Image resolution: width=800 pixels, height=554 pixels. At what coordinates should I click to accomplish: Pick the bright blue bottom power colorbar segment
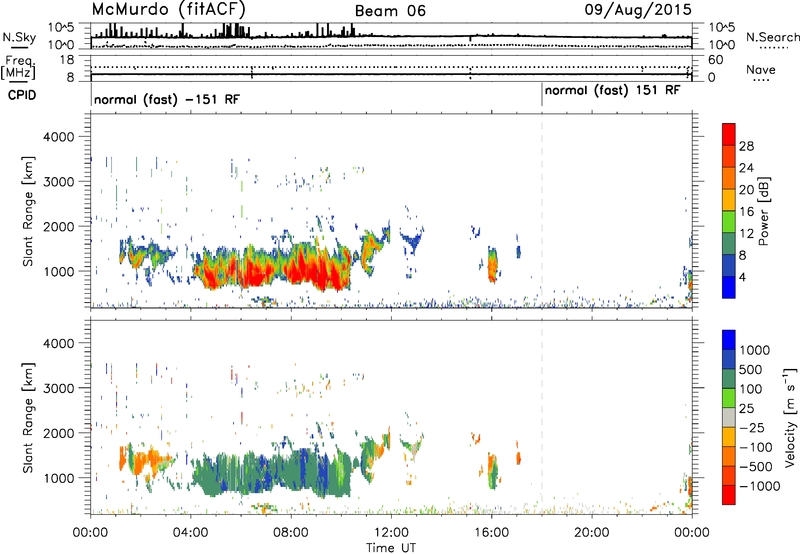[x=729, y=287]
